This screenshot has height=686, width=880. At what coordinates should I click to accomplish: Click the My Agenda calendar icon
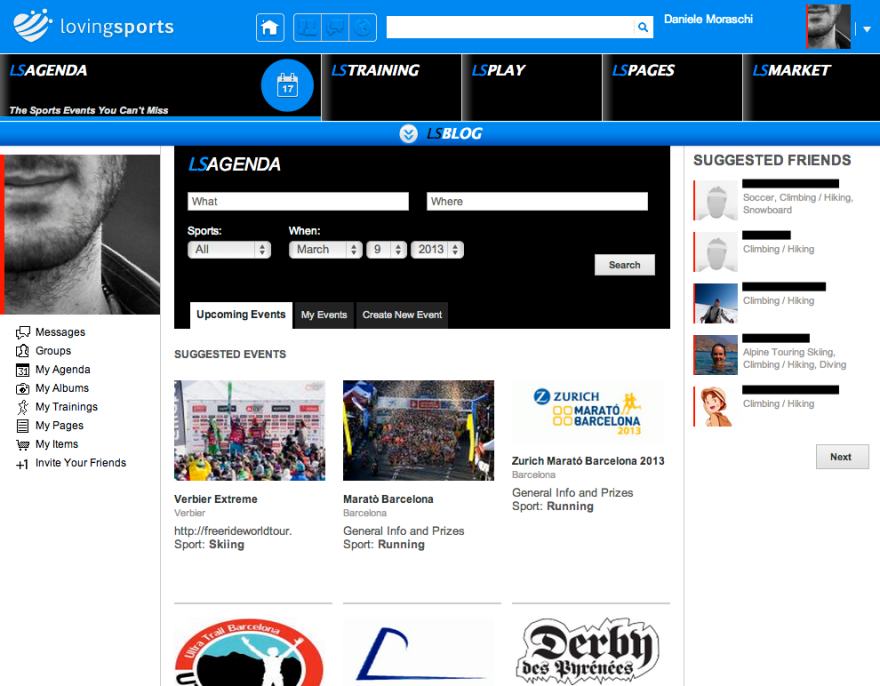(22, 371)
